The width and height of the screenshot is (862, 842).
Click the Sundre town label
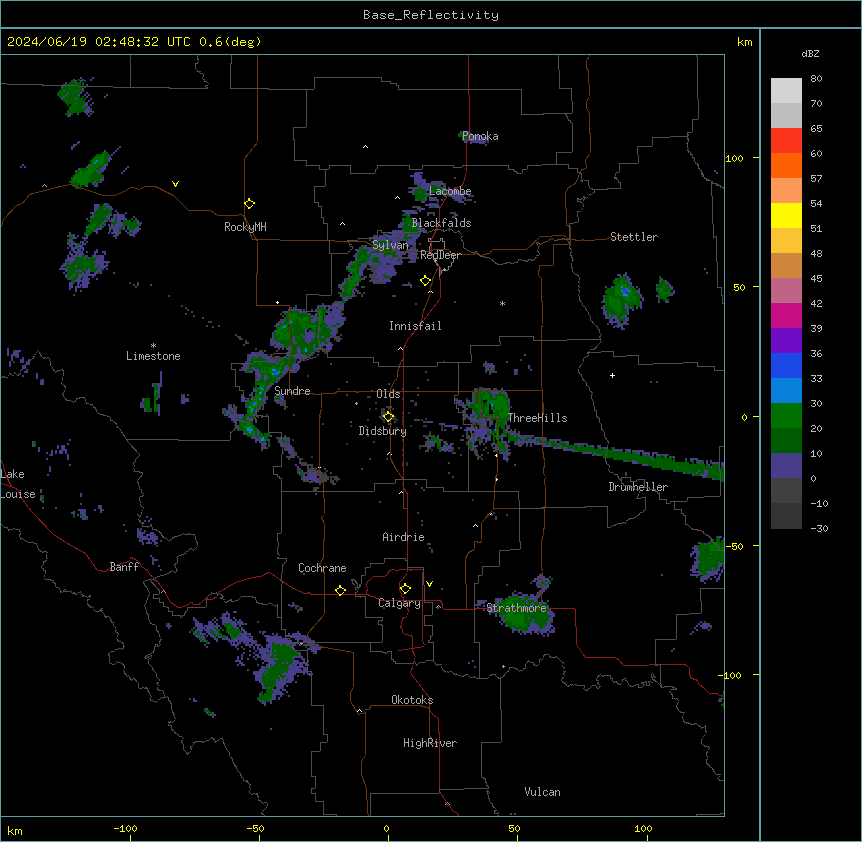[x=292, y=391]
